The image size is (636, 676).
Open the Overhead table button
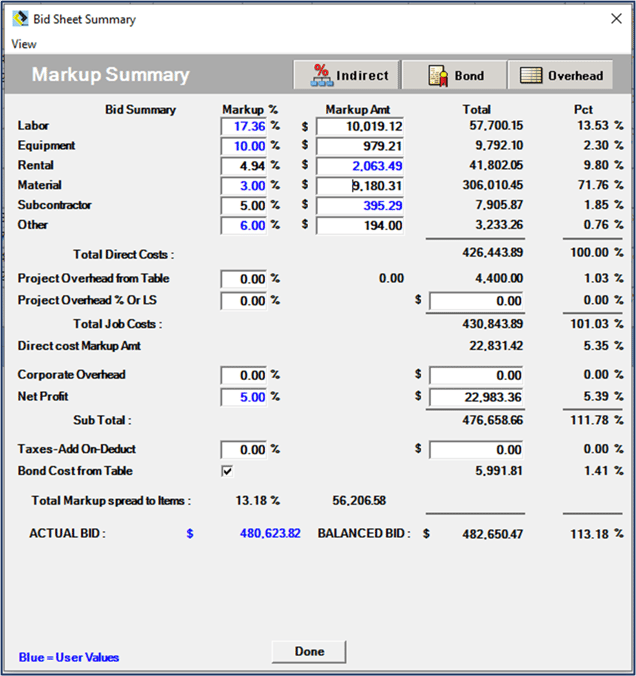(561, 75)
